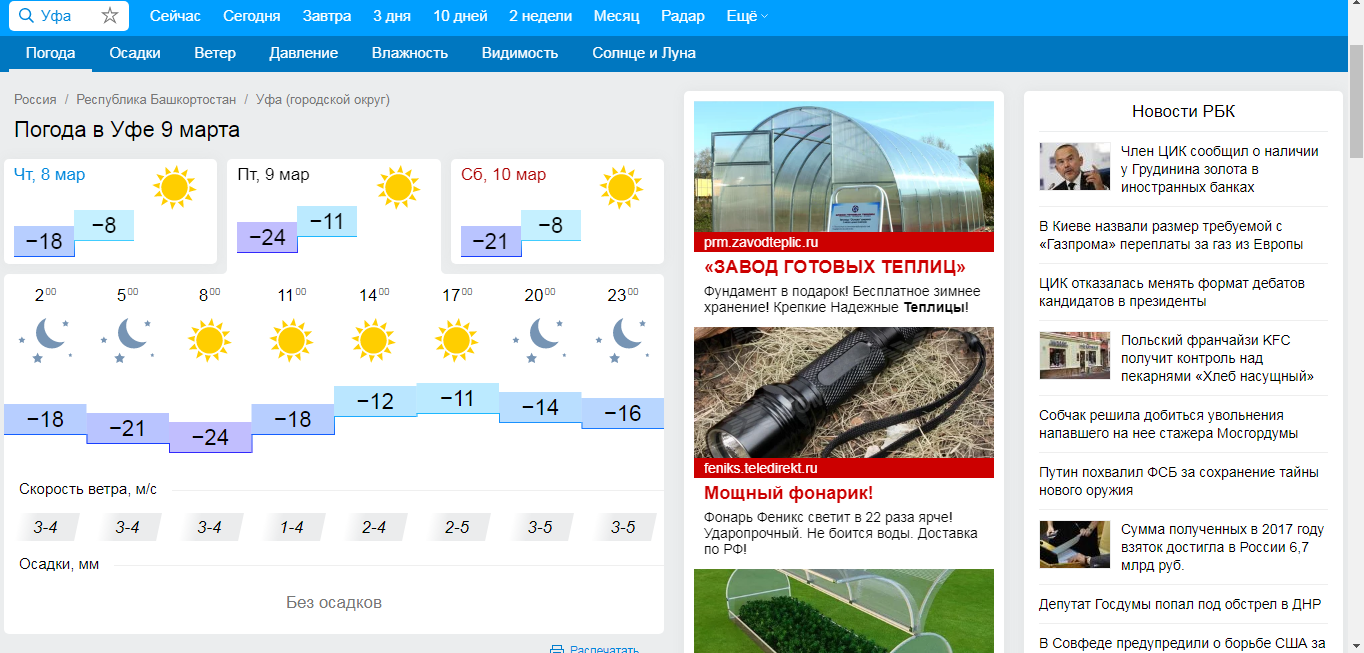Open the Чт, 8 мар day link
The height and width of the screenshot is (653, 1364).
tap(50, 175)
